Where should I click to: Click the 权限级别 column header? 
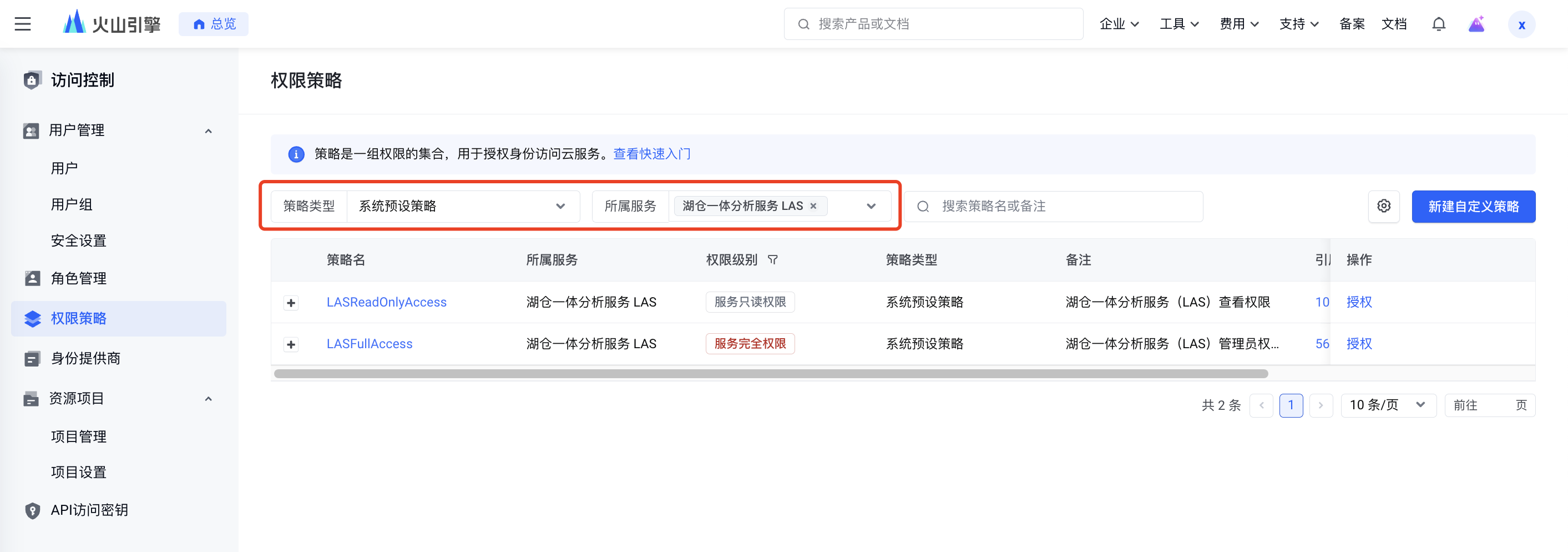point(732,260)
